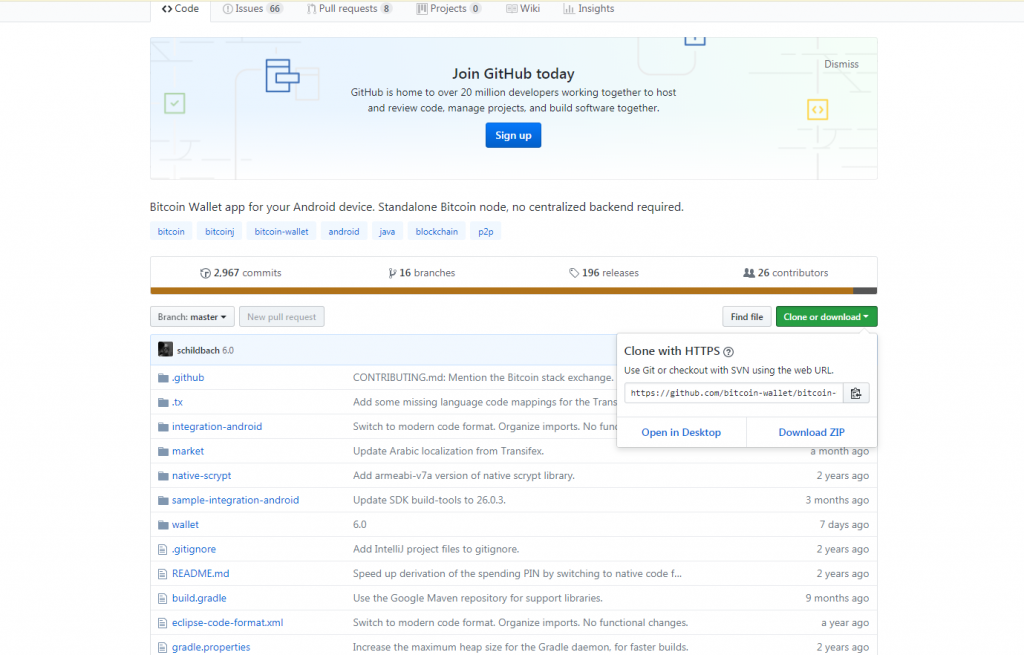View the 16 branches list
This screenshot has height=655, width=1024.
pos(422,273)
